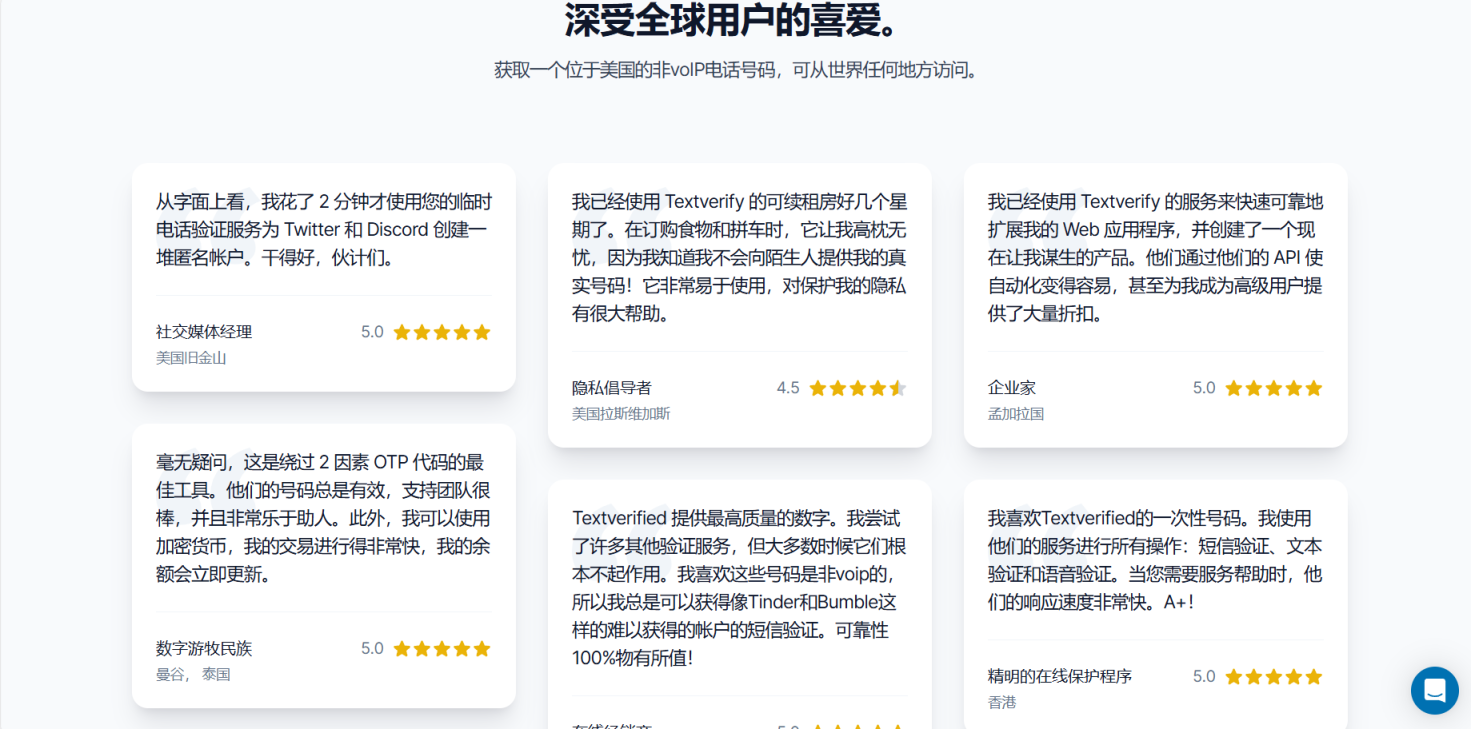This screenshot has width=1471, height=729.
Task: Select the reviewer title 社交媒体经理
Action: pos(204,332)
